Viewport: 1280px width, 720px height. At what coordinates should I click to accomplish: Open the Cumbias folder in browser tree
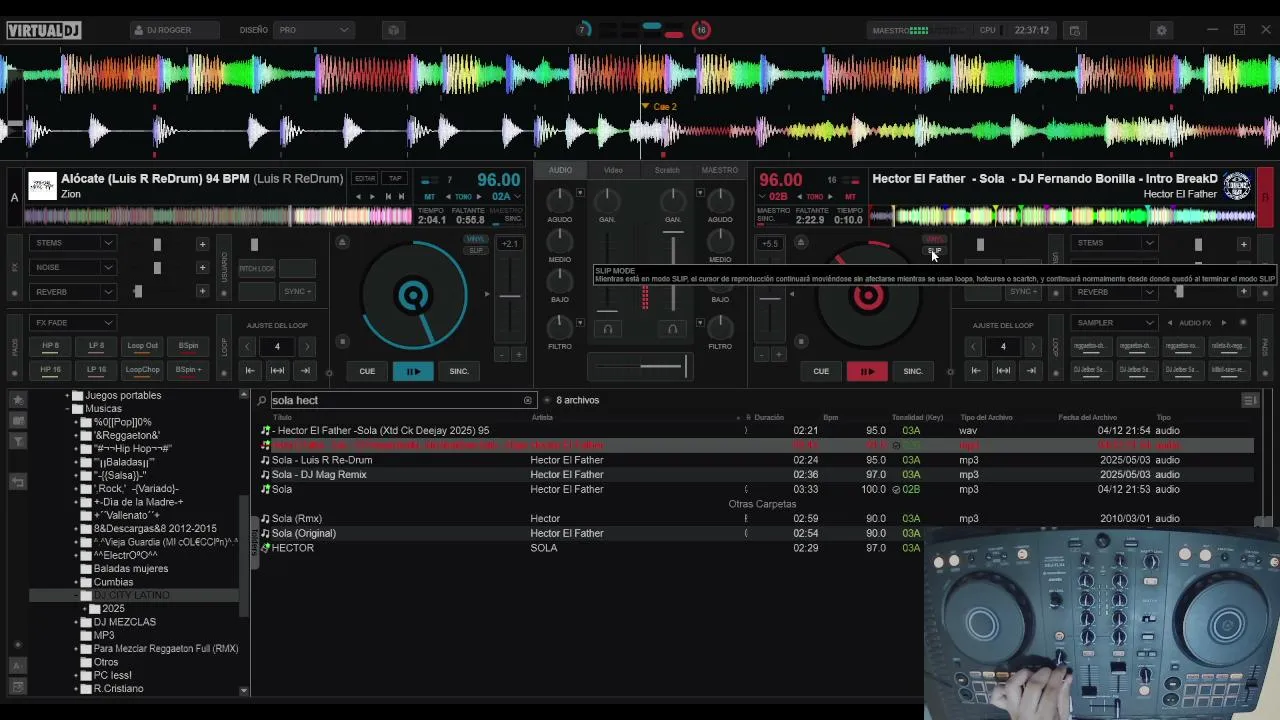[113, 582]
